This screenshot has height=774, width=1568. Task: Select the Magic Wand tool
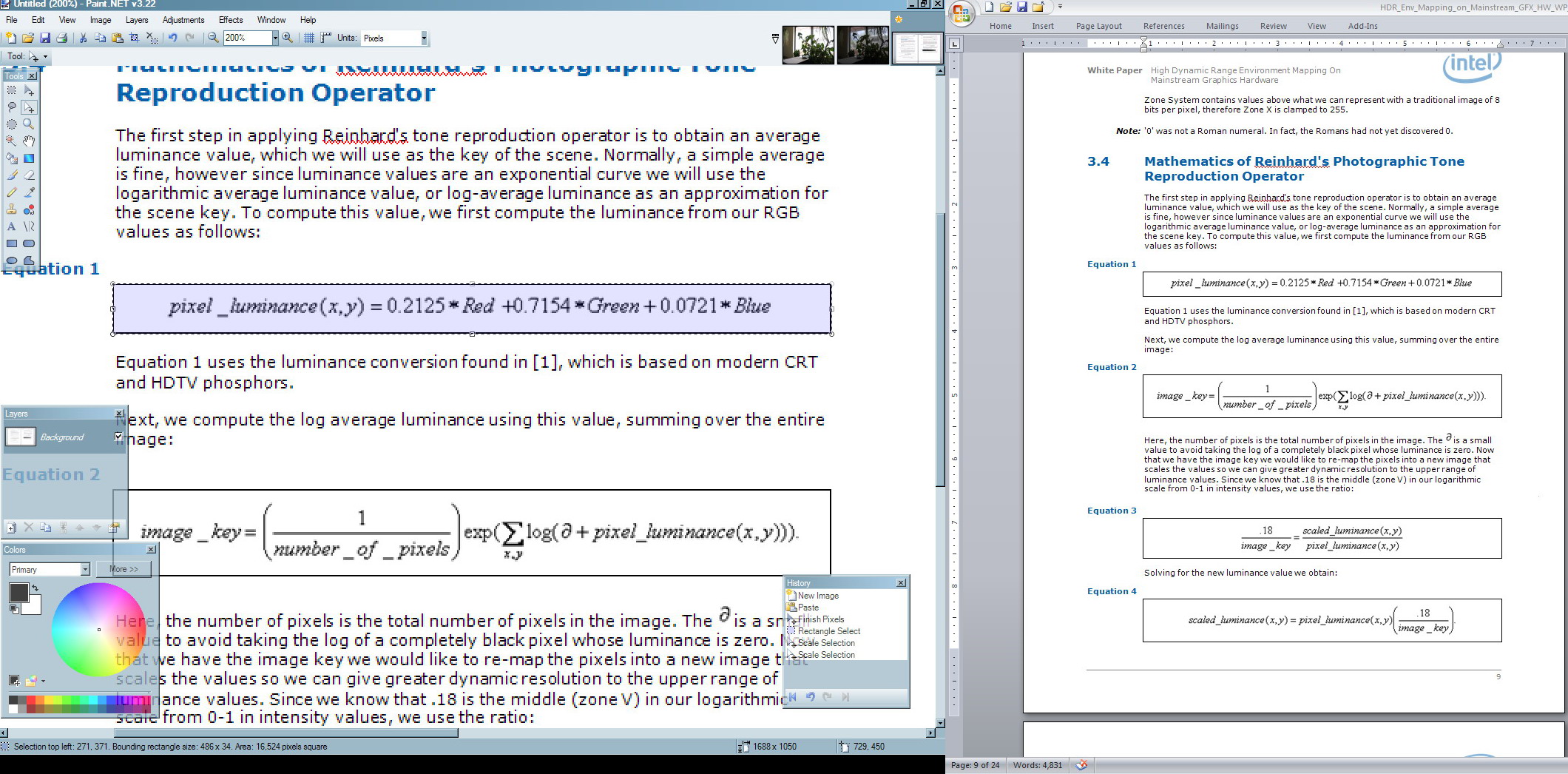pyautogui.click(x=11, y=141)
